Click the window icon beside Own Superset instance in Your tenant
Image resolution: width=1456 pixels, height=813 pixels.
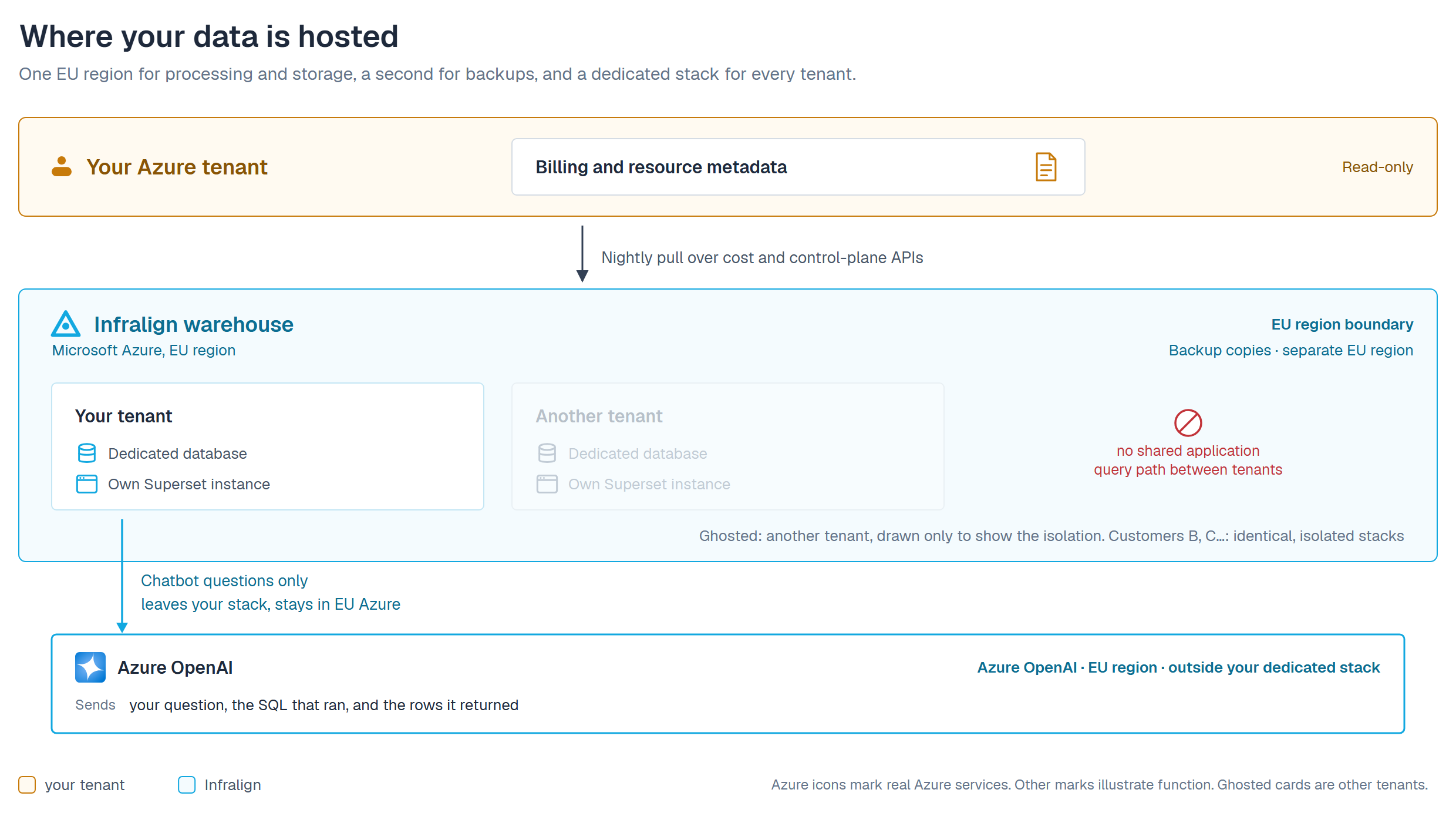87,484
